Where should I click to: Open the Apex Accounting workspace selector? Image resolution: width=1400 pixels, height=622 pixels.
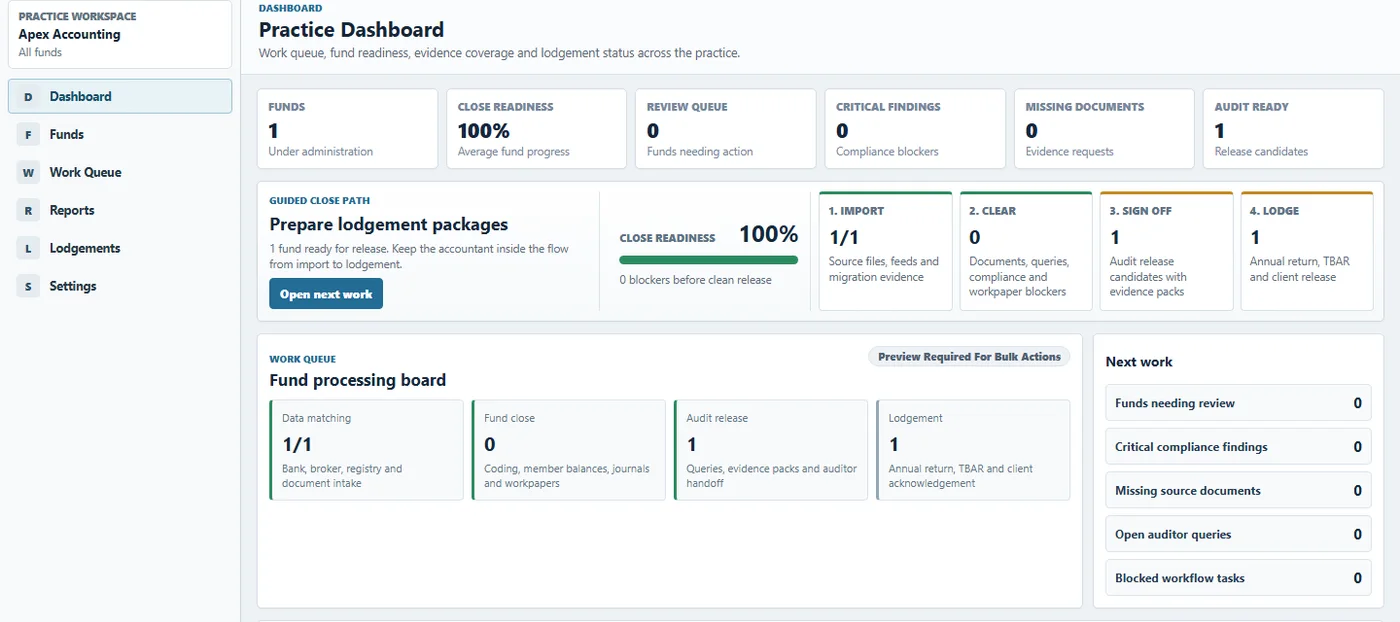point(120,34)
